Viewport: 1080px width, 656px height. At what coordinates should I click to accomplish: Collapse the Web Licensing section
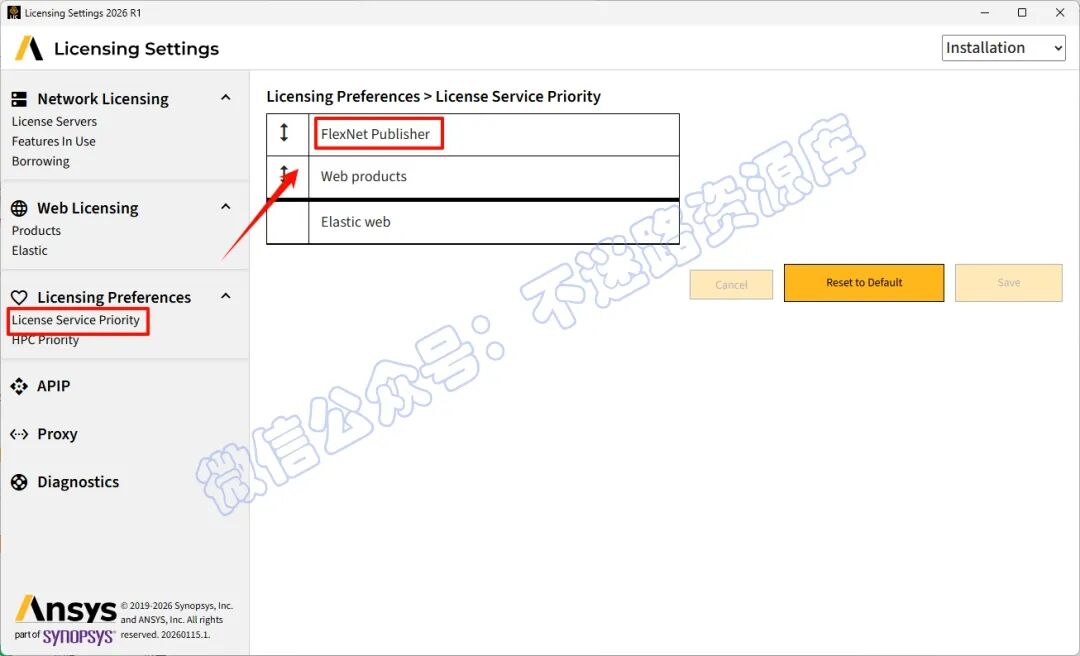225,207
